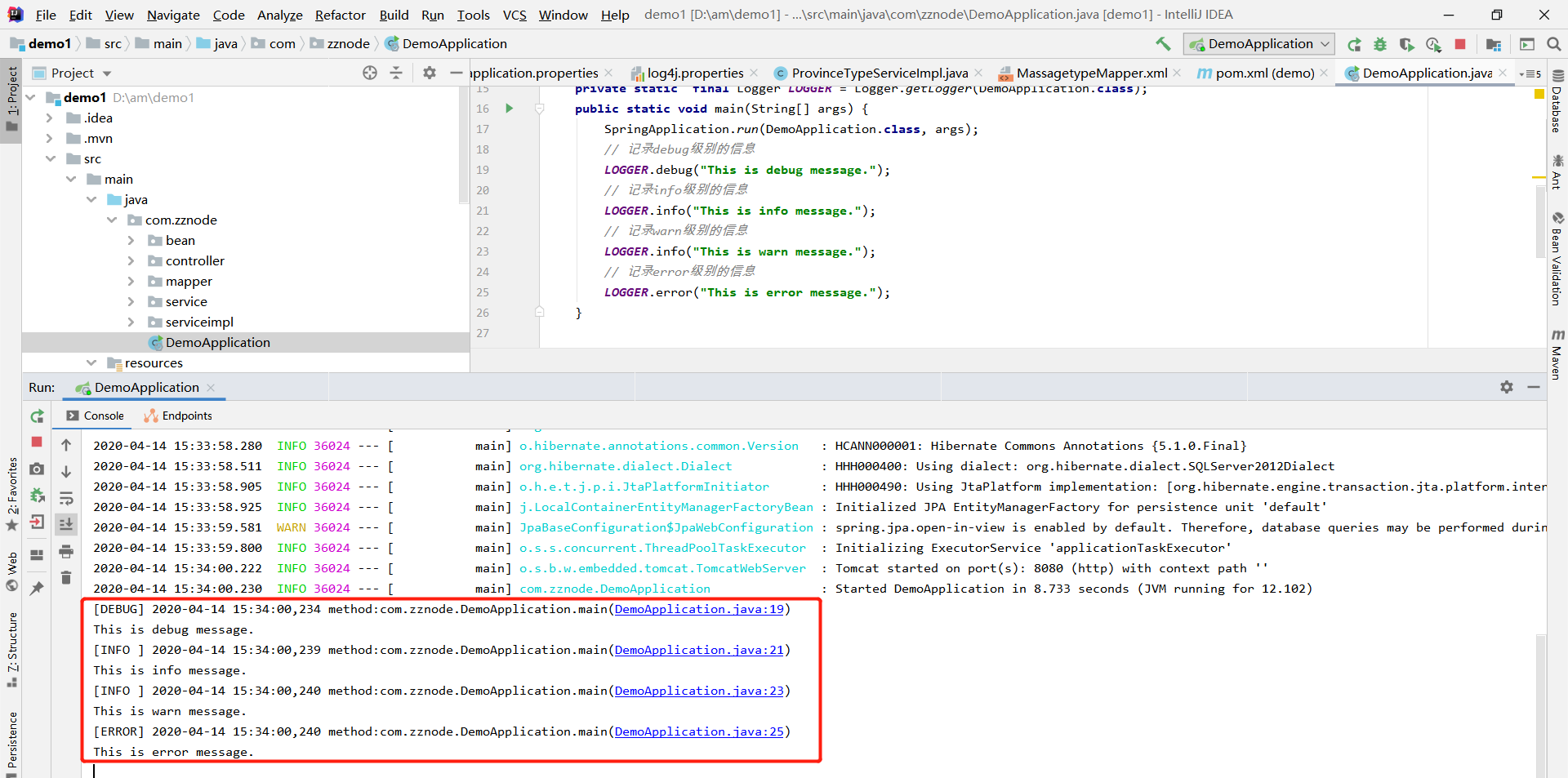This screenshot has width=1568, height=778.
Task: Stop the running application from top toolbar
Action: click(1460, 44)
